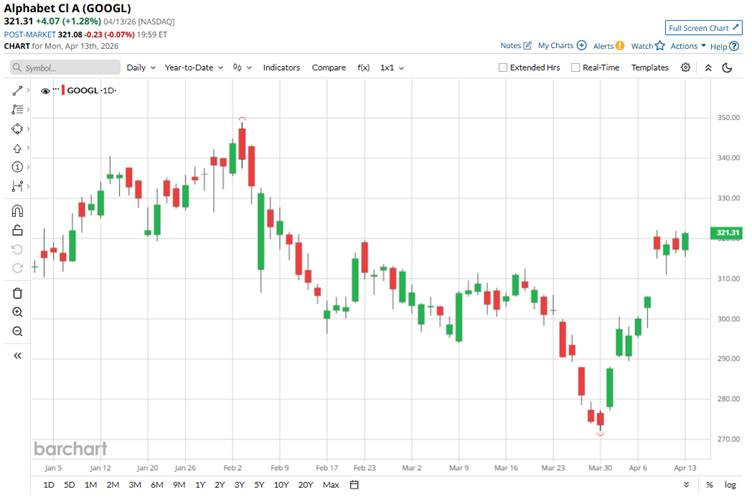Open the My Charts link
Screen dimensions: 752x497
point(563,46)
